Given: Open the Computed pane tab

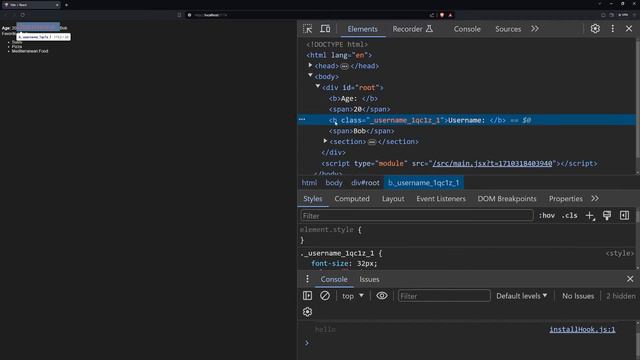Looking at the screenshot, I should pos(352,199).
